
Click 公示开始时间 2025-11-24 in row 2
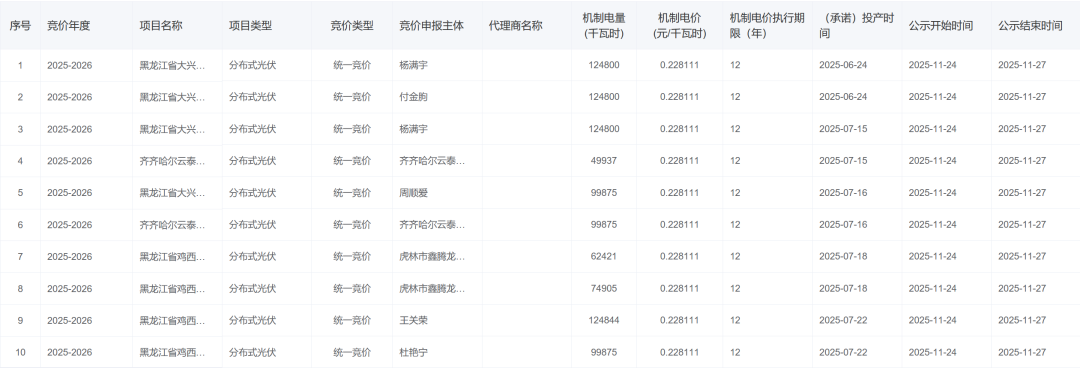[x=933, y=97]
